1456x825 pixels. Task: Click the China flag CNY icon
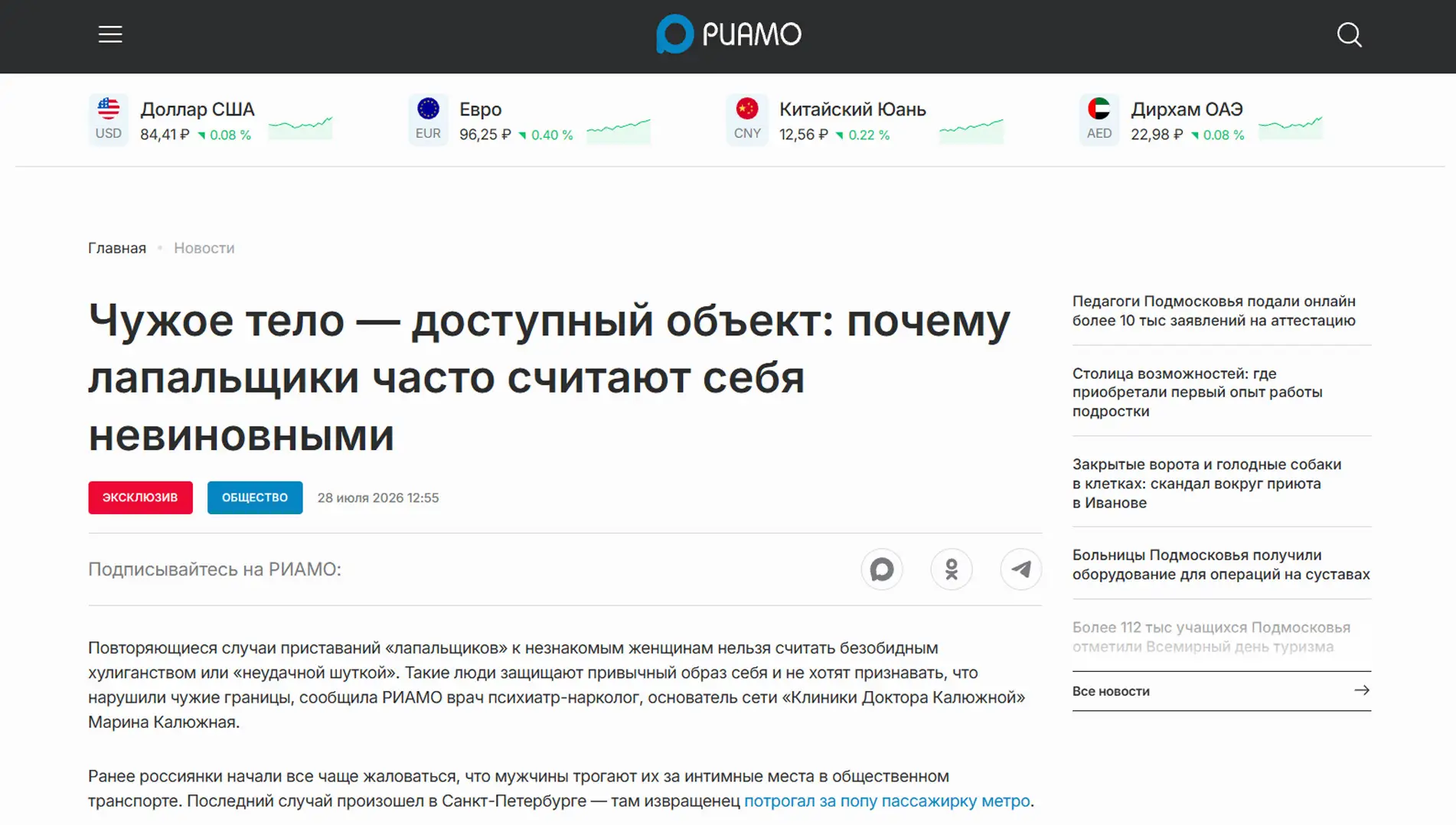[x=747, y=119]
